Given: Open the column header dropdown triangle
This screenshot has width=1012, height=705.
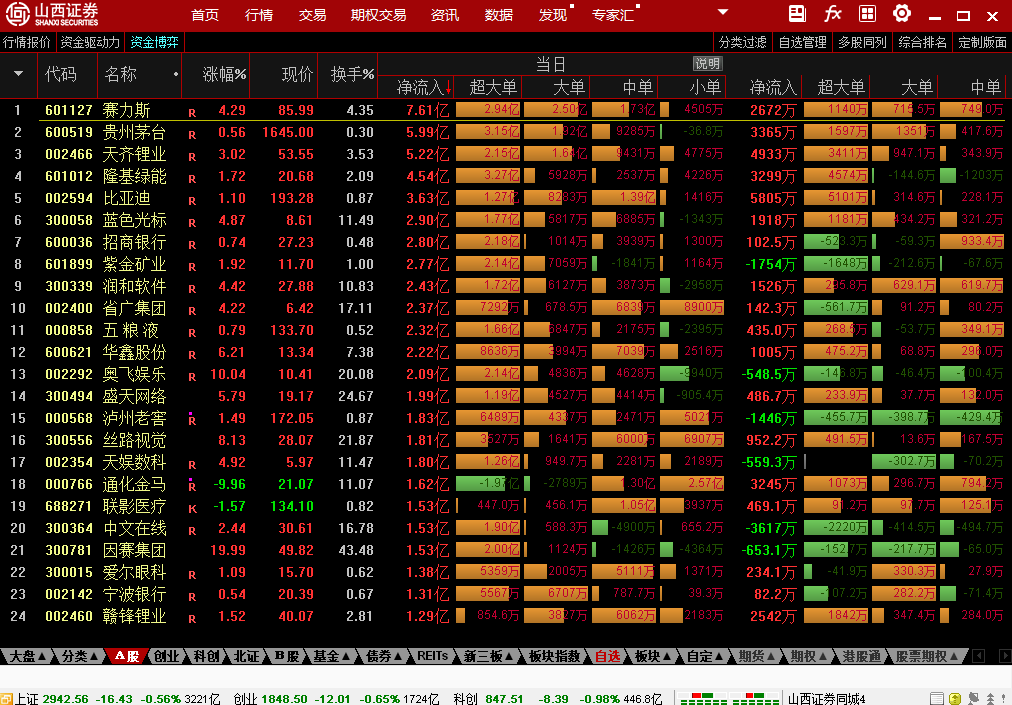Looking at the screenshot, I should click(18, 75).
